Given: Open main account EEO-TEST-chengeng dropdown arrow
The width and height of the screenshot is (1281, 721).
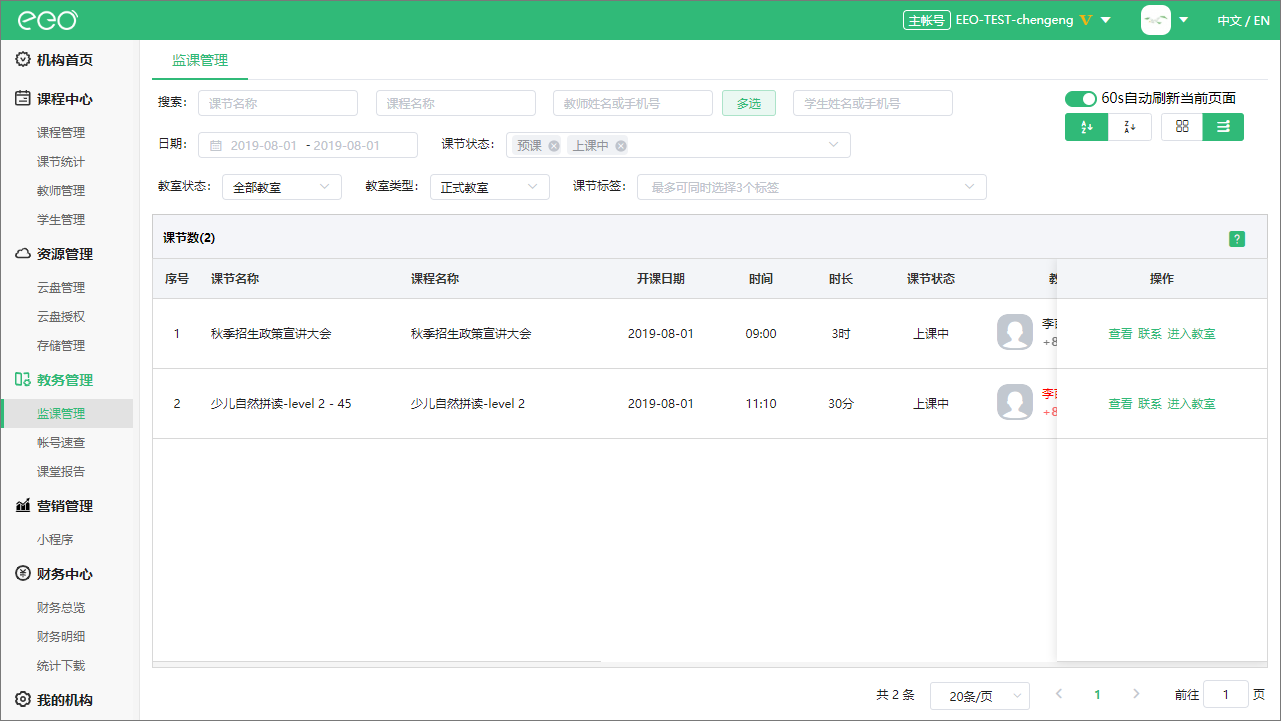Looking at the screenshot, I should [1105, 20].
